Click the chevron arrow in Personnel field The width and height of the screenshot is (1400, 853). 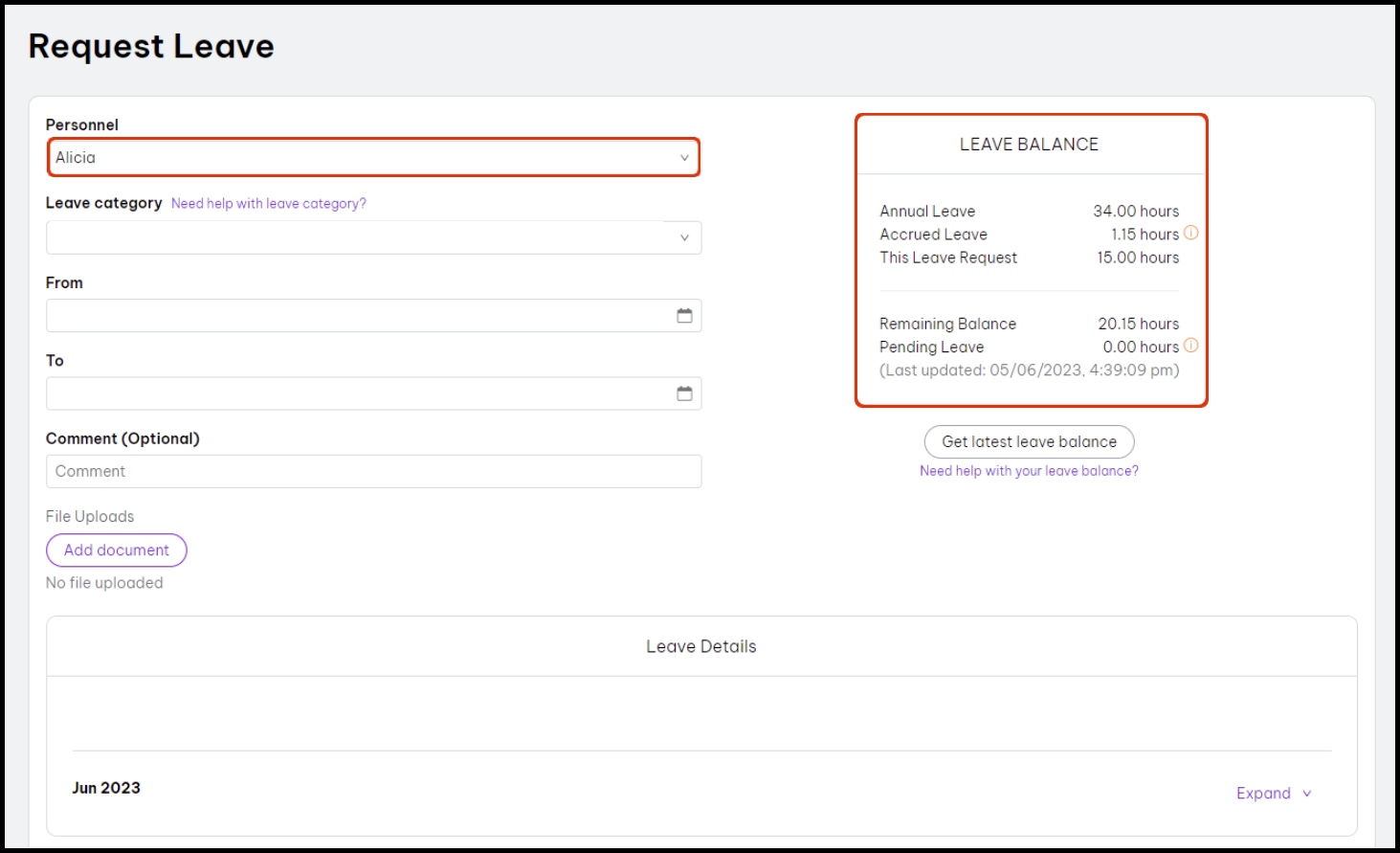(684, 158)
